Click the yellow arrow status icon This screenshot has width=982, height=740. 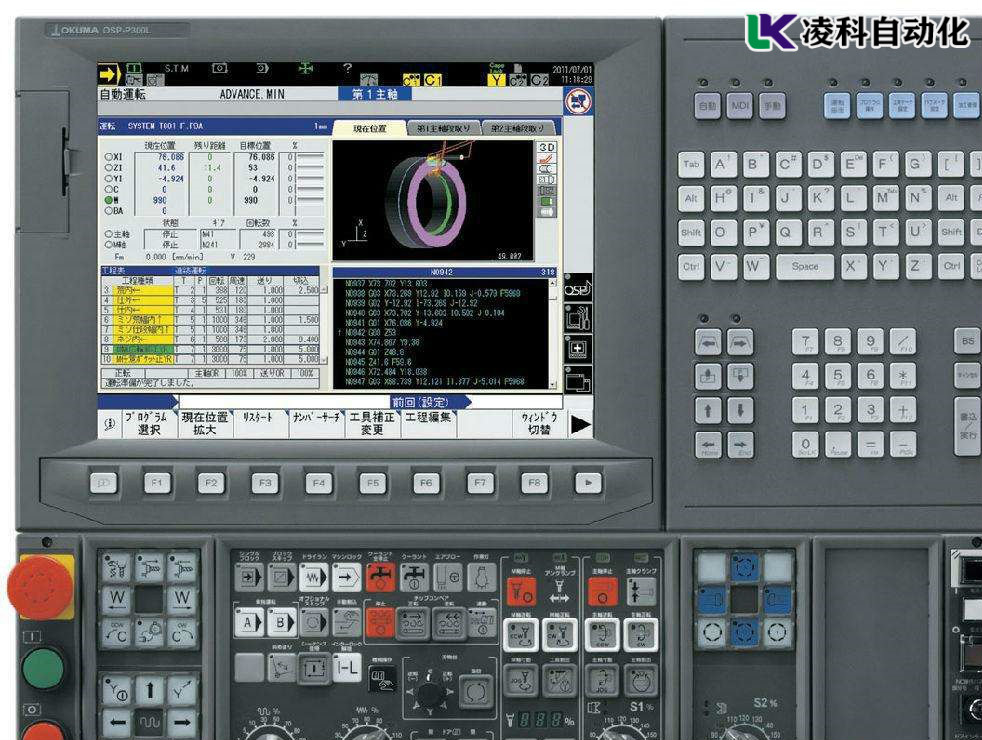[x=107, y=73]
